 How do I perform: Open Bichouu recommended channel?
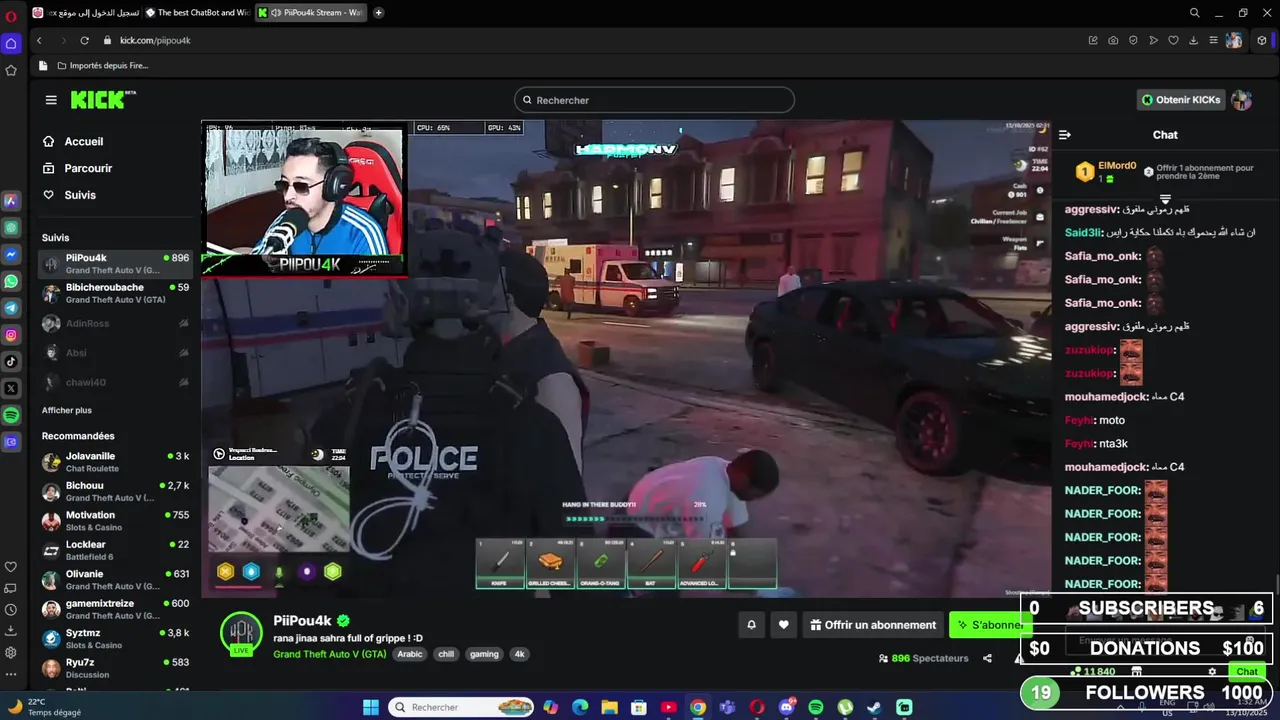tap(115, 491)
